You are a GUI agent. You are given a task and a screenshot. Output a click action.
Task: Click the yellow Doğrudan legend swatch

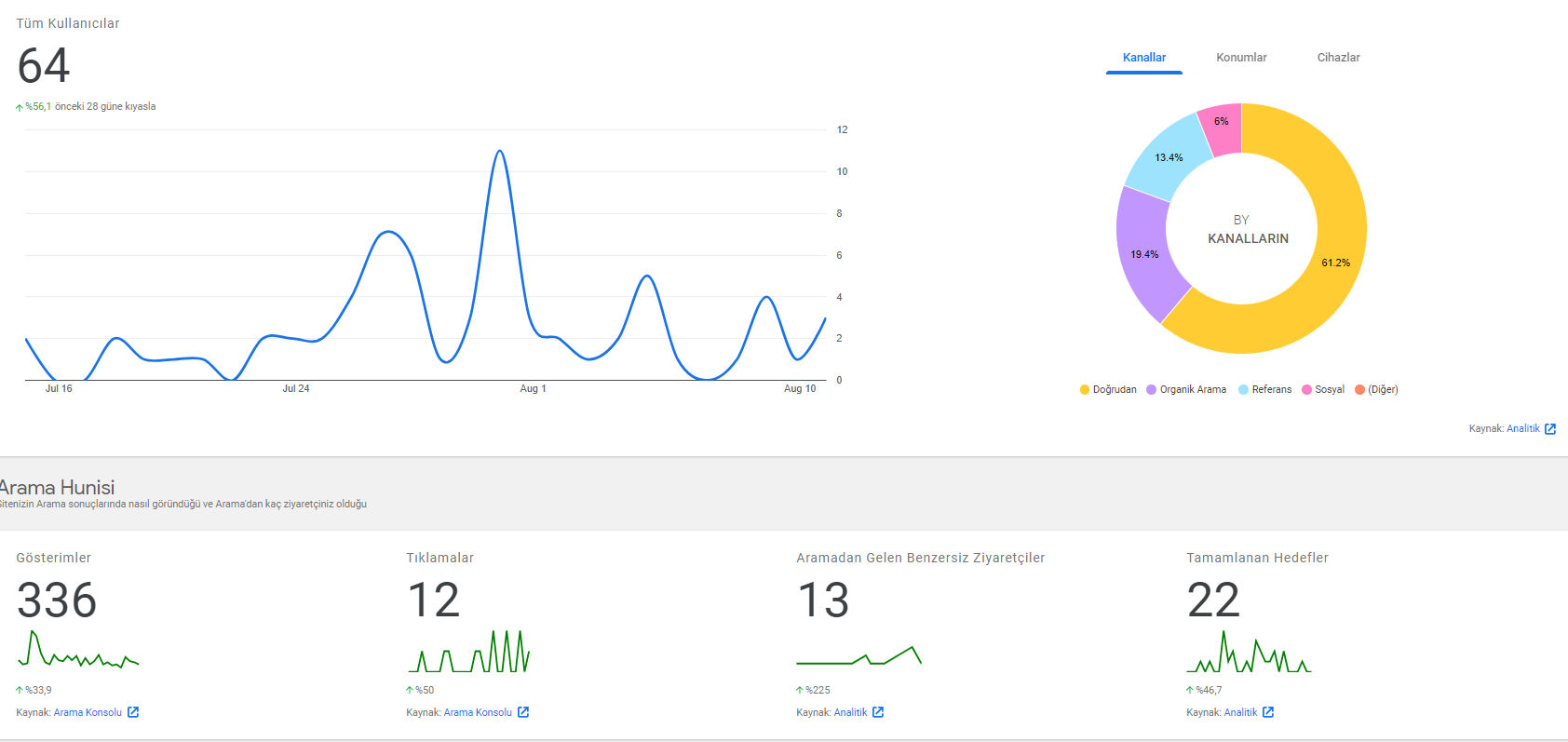[x=1085, y=390]
